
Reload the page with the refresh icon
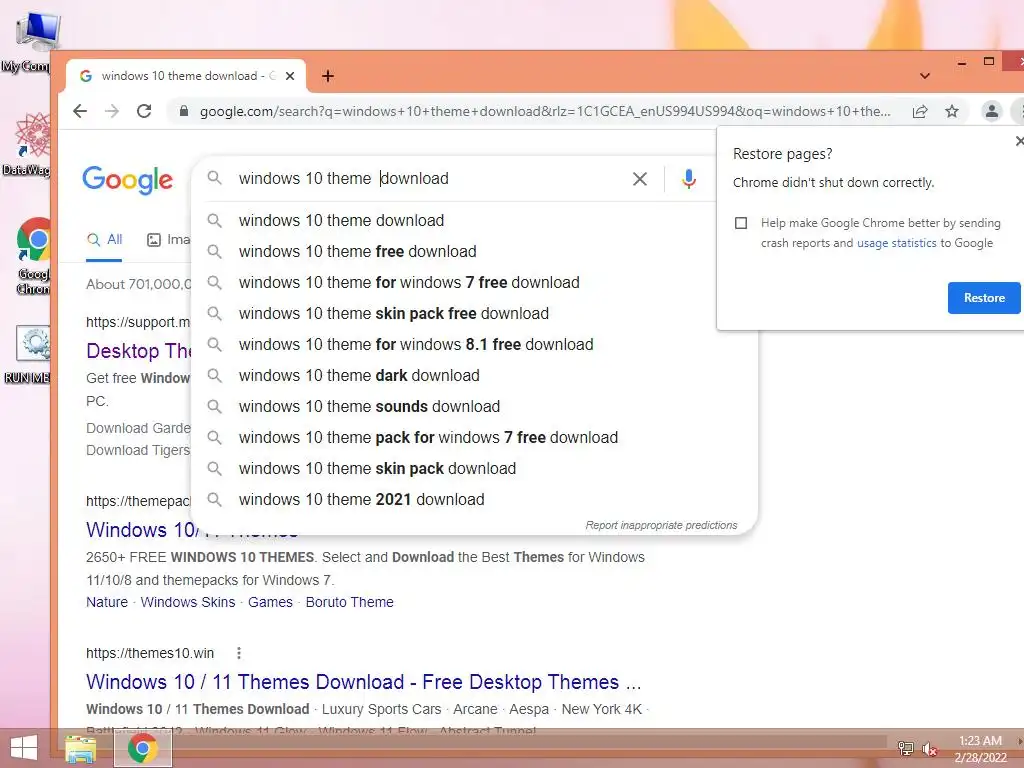pyautogui.click(x=144, y=111)
